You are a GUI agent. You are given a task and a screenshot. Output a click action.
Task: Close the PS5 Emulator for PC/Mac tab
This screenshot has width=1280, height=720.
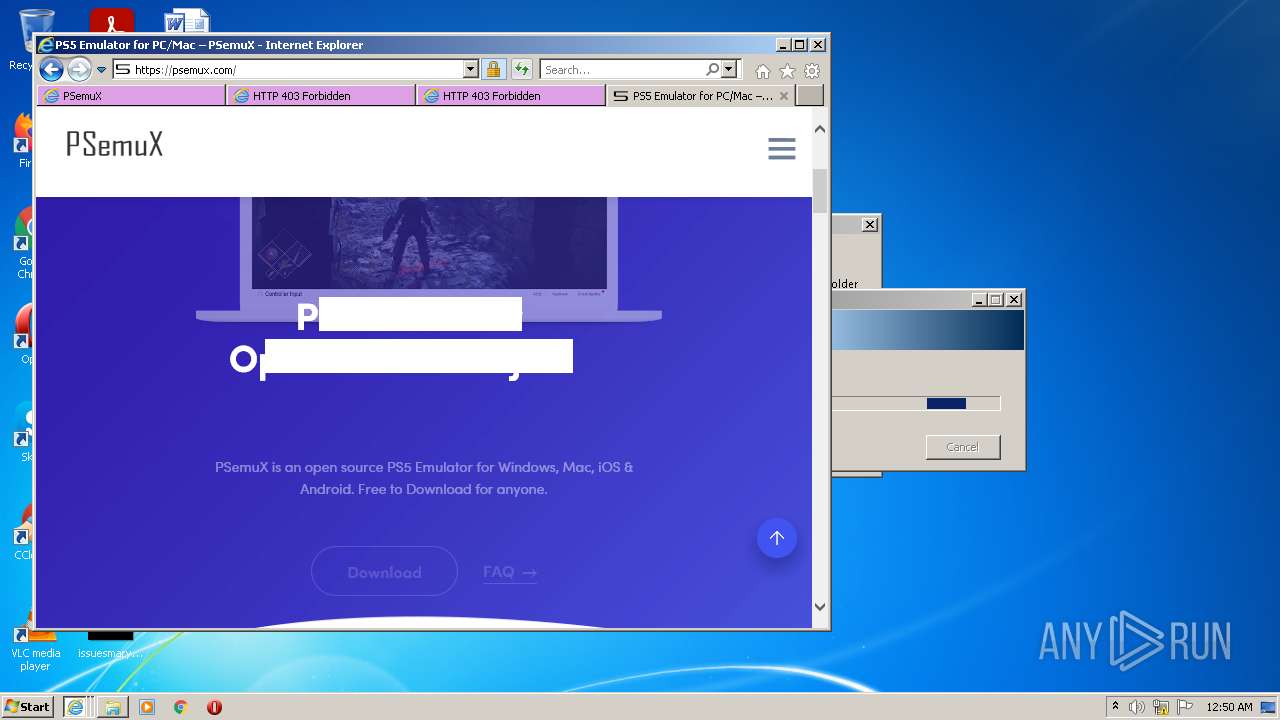point(784,96)
